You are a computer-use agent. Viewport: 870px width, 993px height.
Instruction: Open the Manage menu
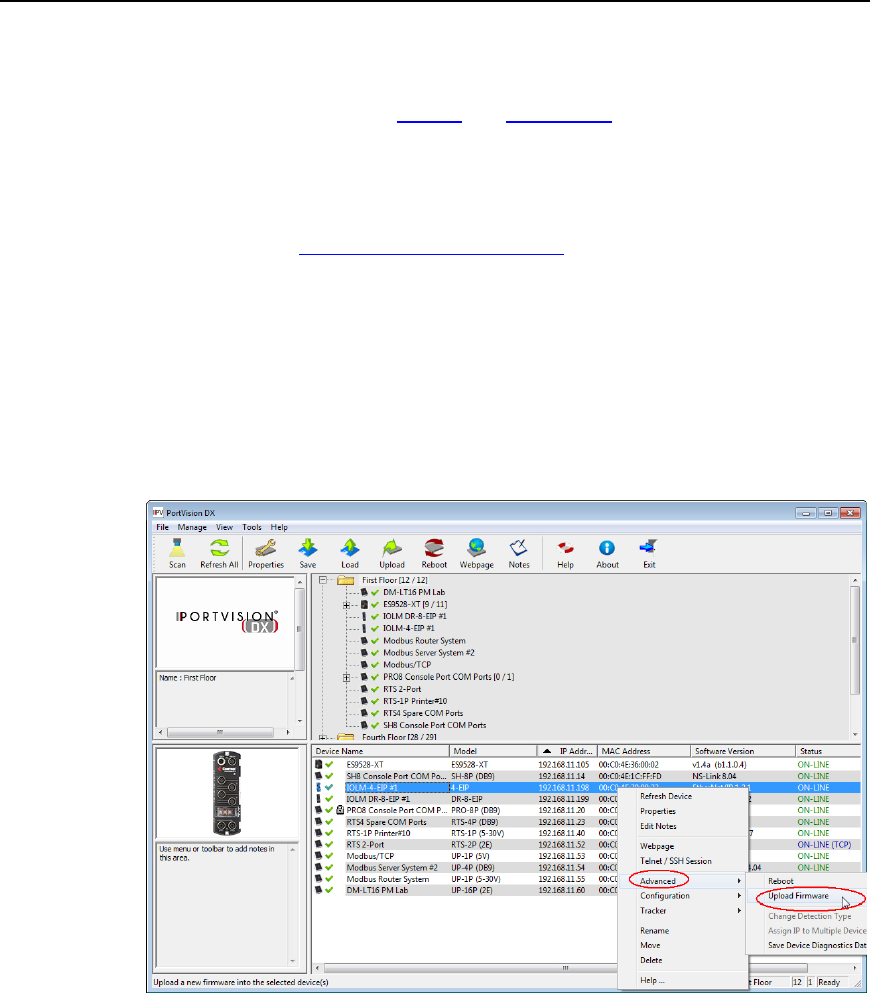pyautogui.click(x=192, y=527)
